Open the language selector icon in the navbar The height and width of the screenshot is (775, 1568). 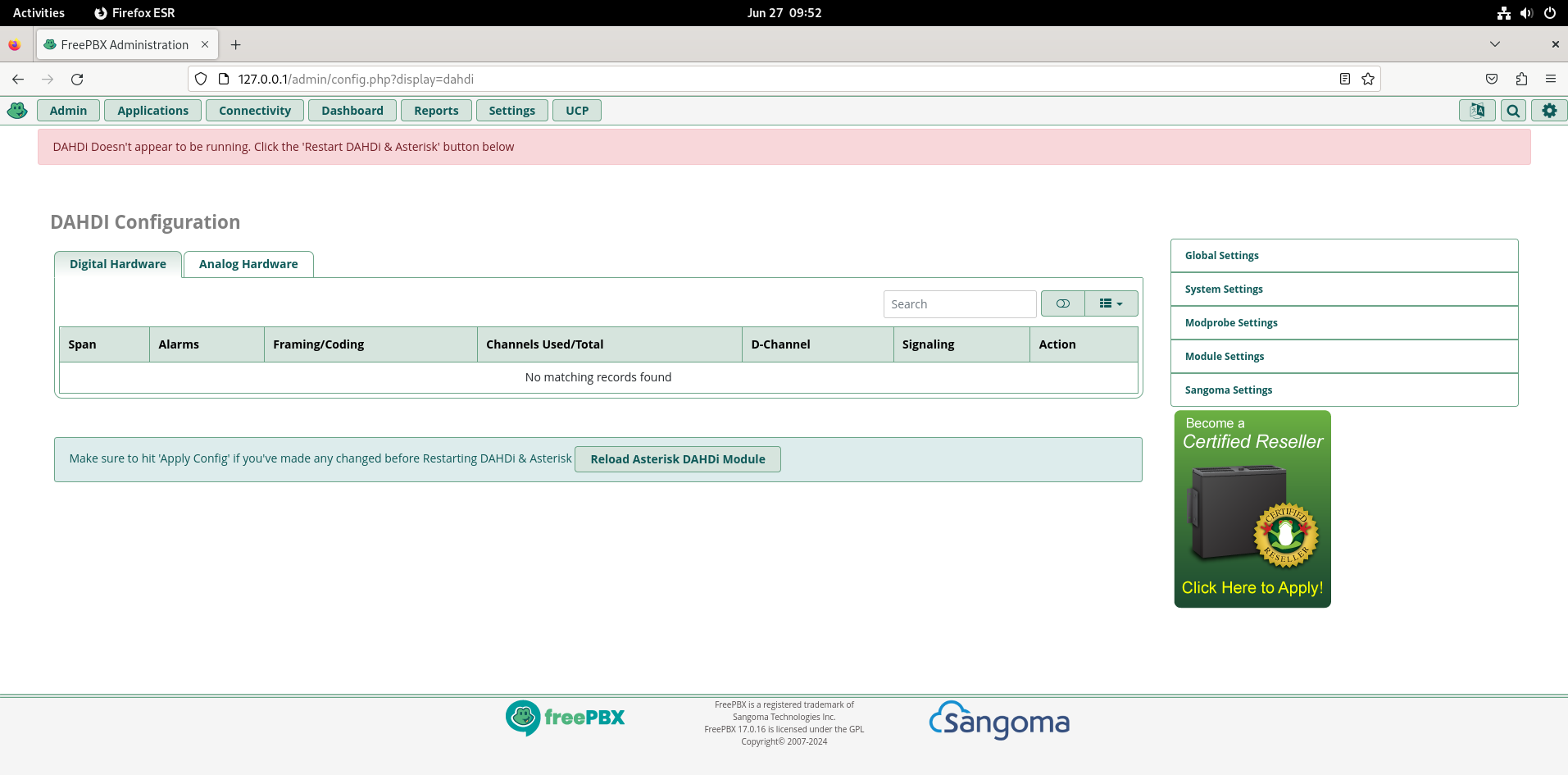(x=1476, y=110)
